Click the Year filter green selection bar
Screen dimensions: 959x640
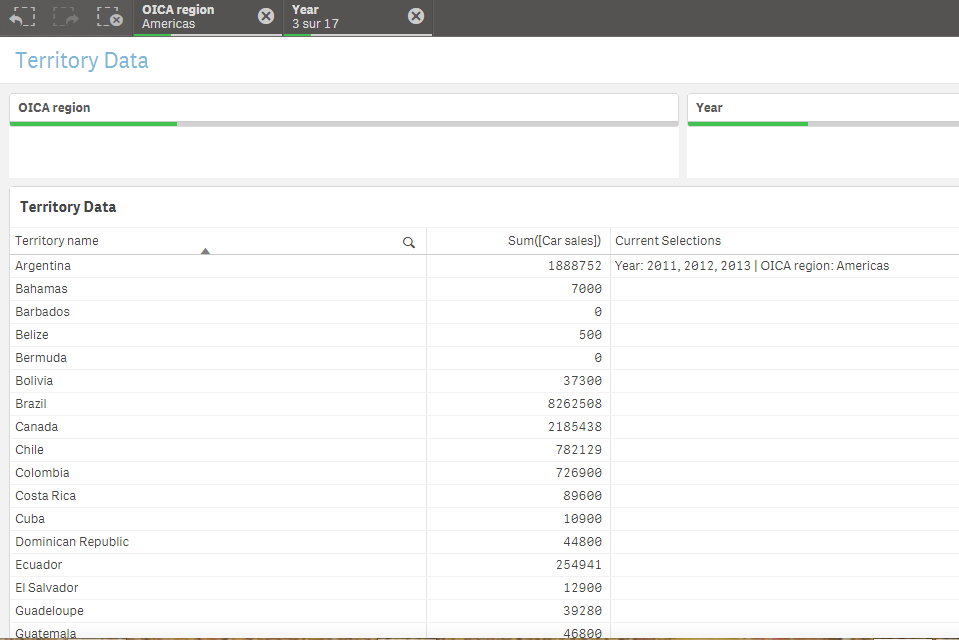point(747,124)
